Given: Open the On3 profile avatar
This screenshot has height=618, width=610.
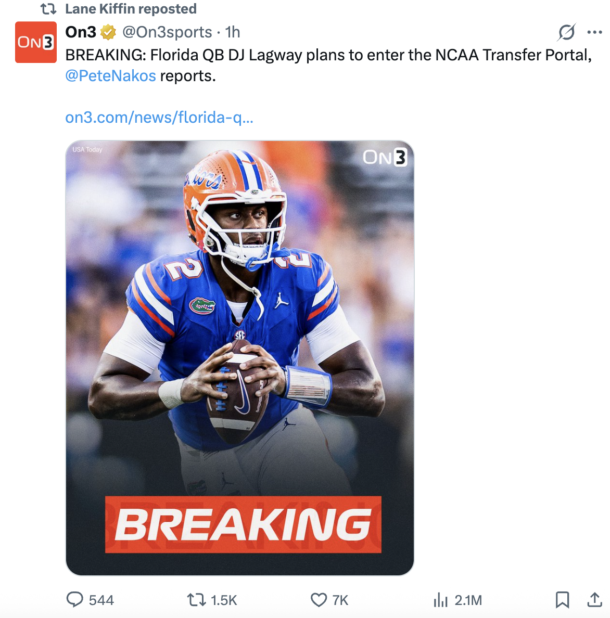Looking at the screenshot, I should (35, 42).
